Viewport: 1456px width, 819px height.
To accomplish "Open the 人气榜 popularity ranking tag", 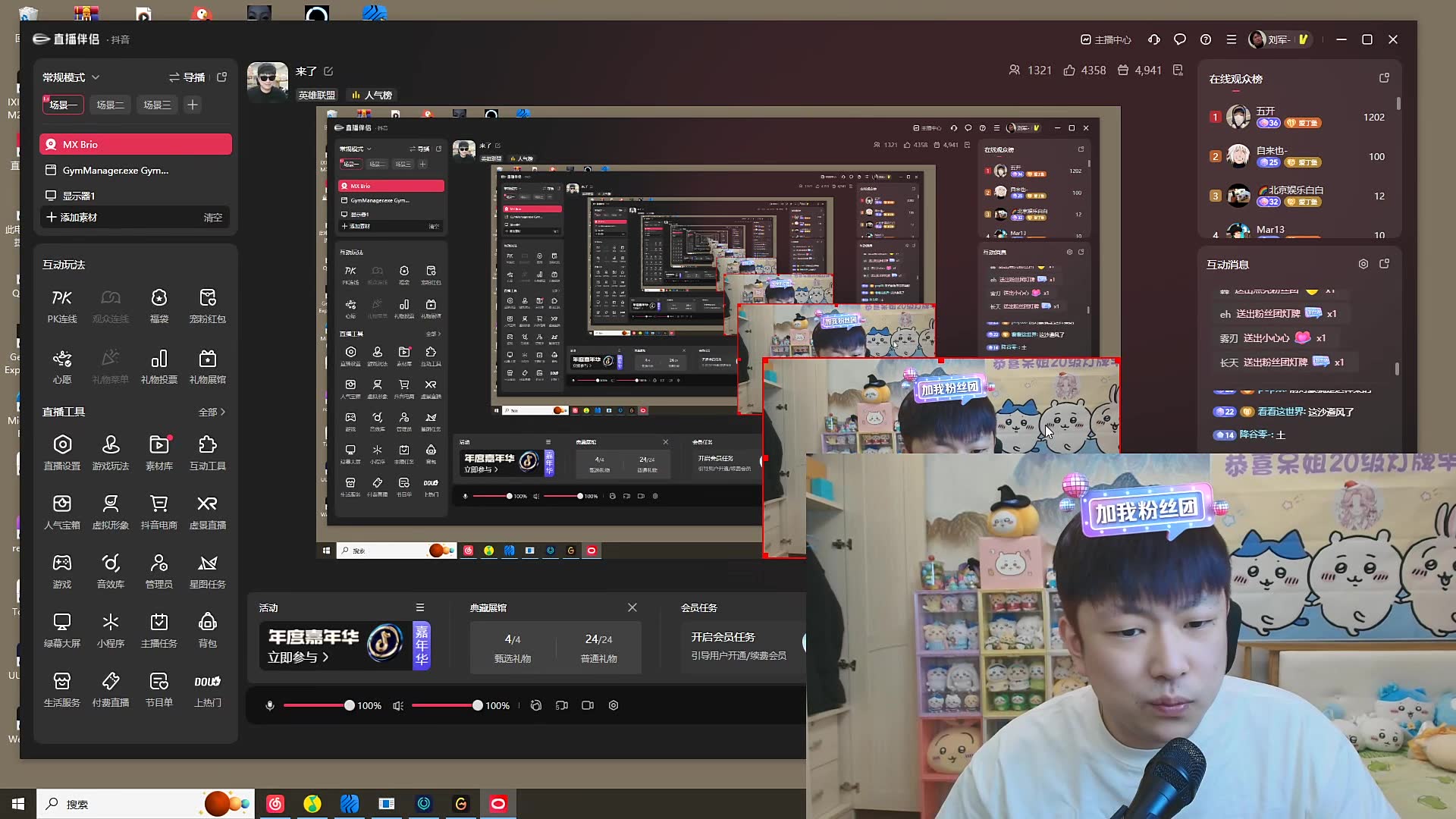I will (x=372, y=95).
